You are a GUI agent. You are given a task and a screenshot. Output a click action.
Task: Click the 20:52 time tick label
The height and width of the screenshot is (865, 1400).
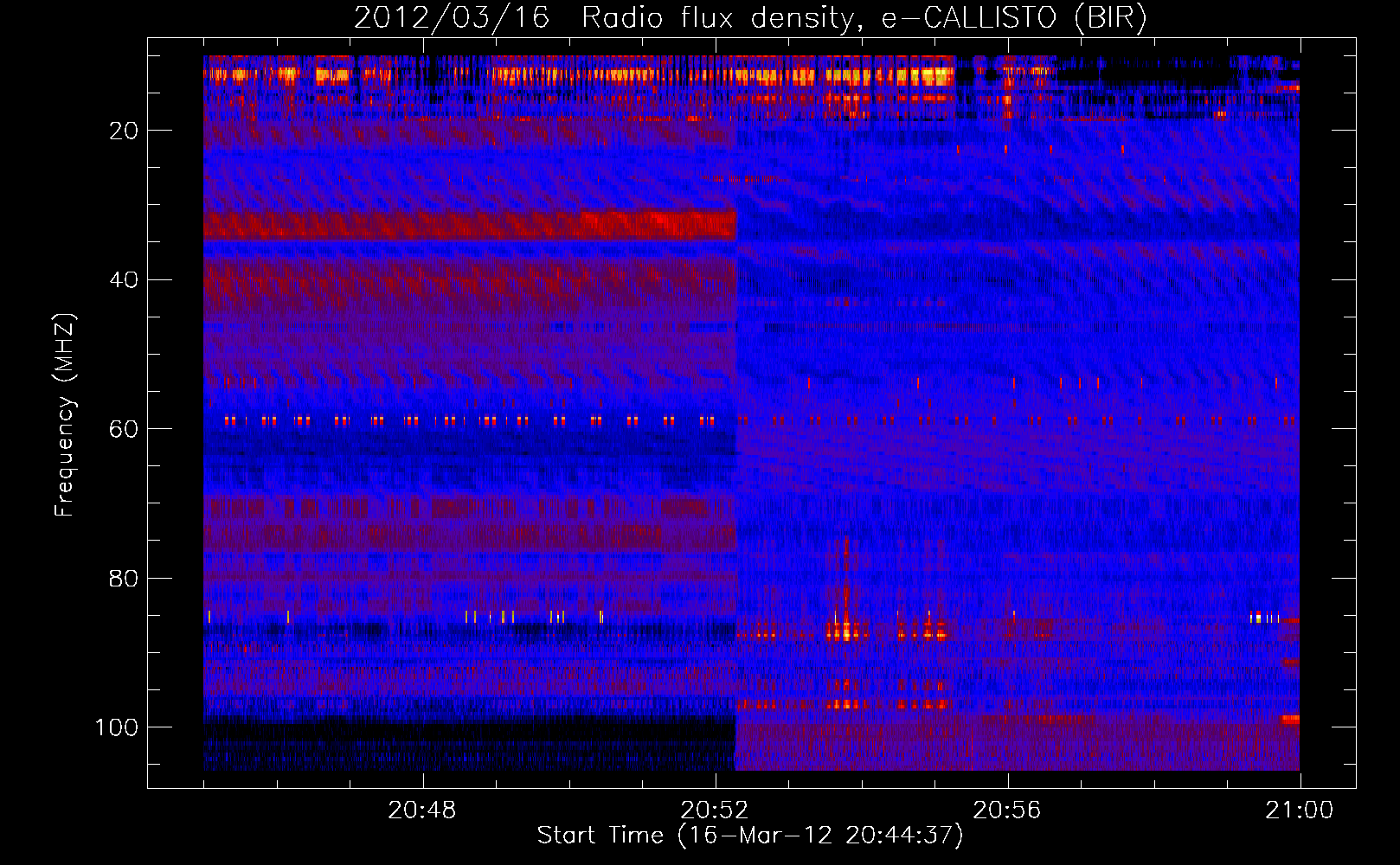715,811
